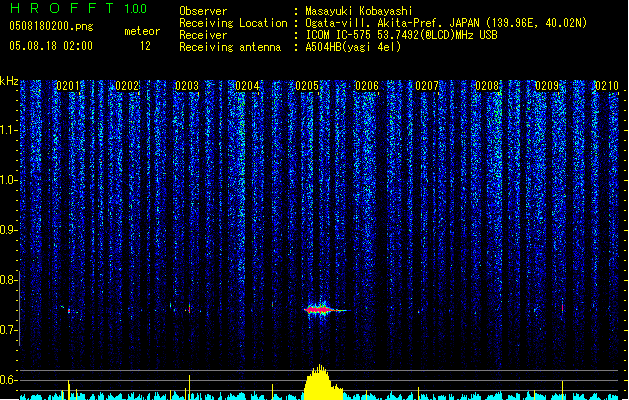The height and width of the screenshot is (400, 629).
Task: Click the 0205 time marker
Action: click(307, 85)
